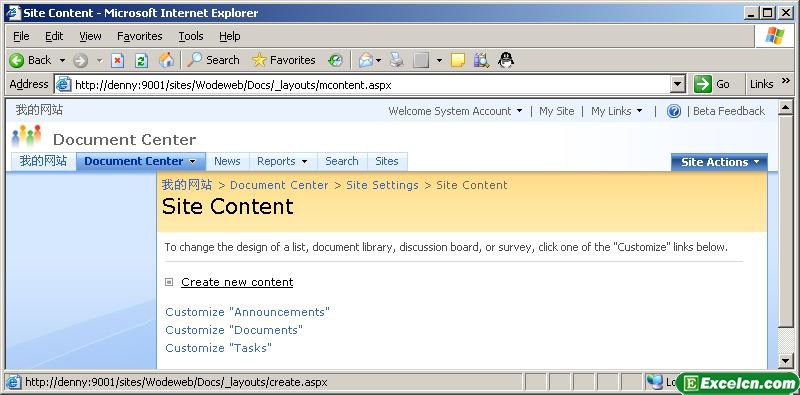Click Document Center in the breadcrumb
This screenshot has width=800, height=395.
point(279,185)
